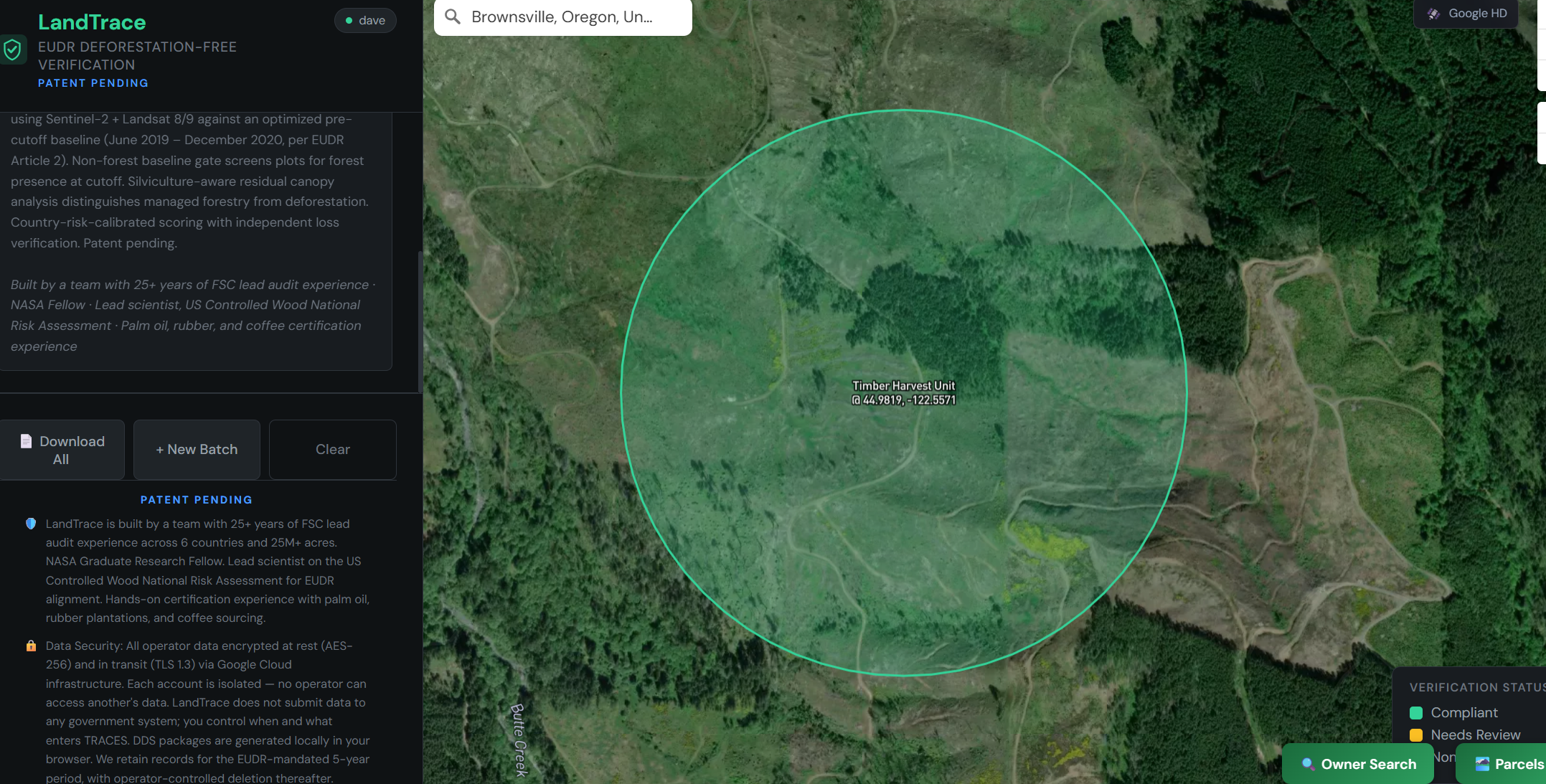Click the EUDR DEFORESTATION-FREE VERIFICATION subtitle
Image resolution: width=1546 pixels, height=784 pixels.
coord(137,56)
